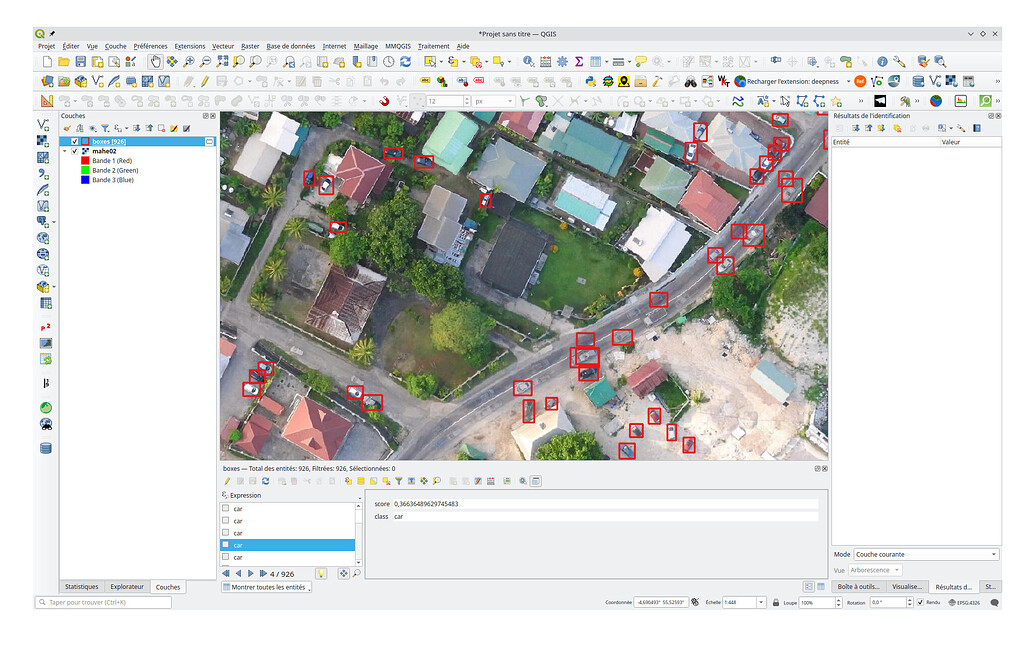Toggle visibility of the mahe02 layer
Screen dimensions: 1035x648
point(75,151)
